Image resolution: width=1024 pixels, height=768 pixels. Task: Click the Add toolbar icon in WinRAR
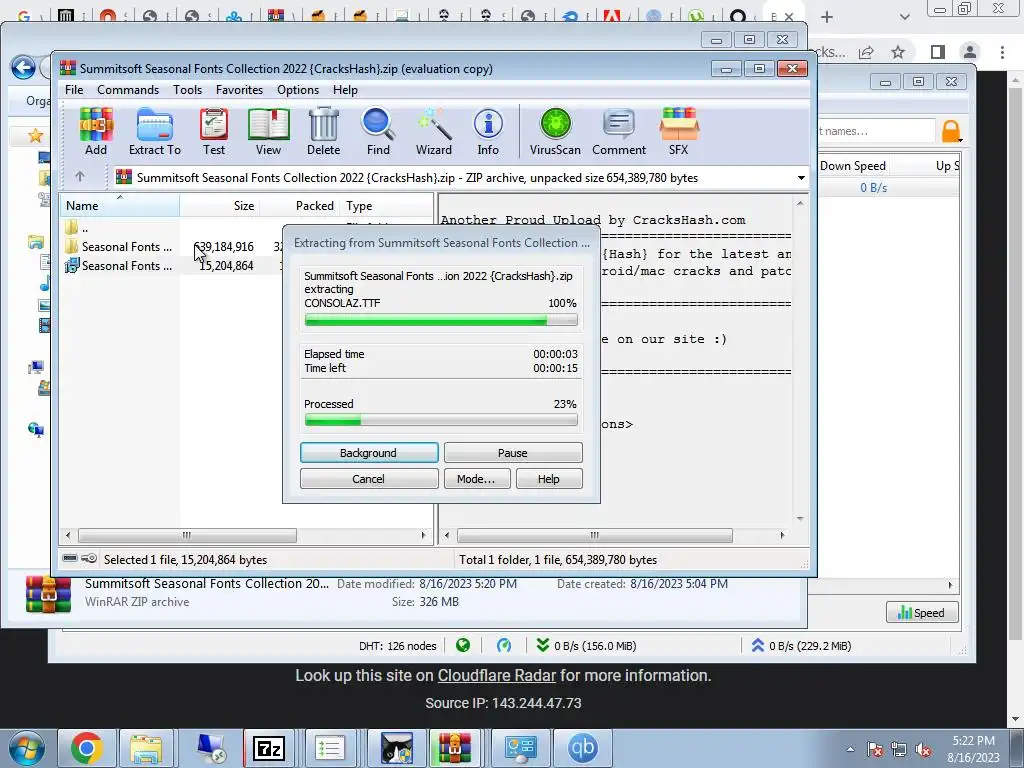[x=95, y=131]
